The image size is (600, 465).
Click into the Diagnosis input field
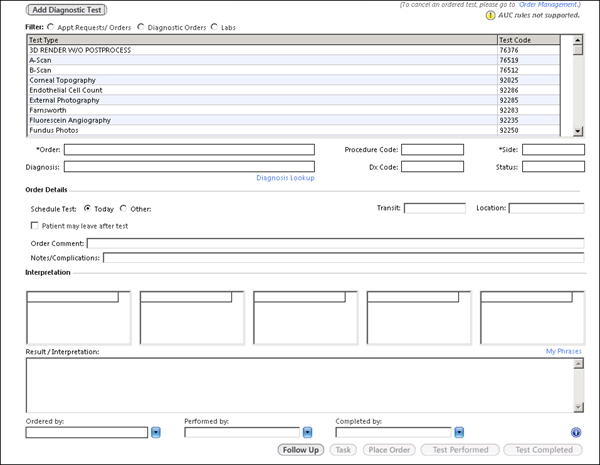[x=189, y=166]
